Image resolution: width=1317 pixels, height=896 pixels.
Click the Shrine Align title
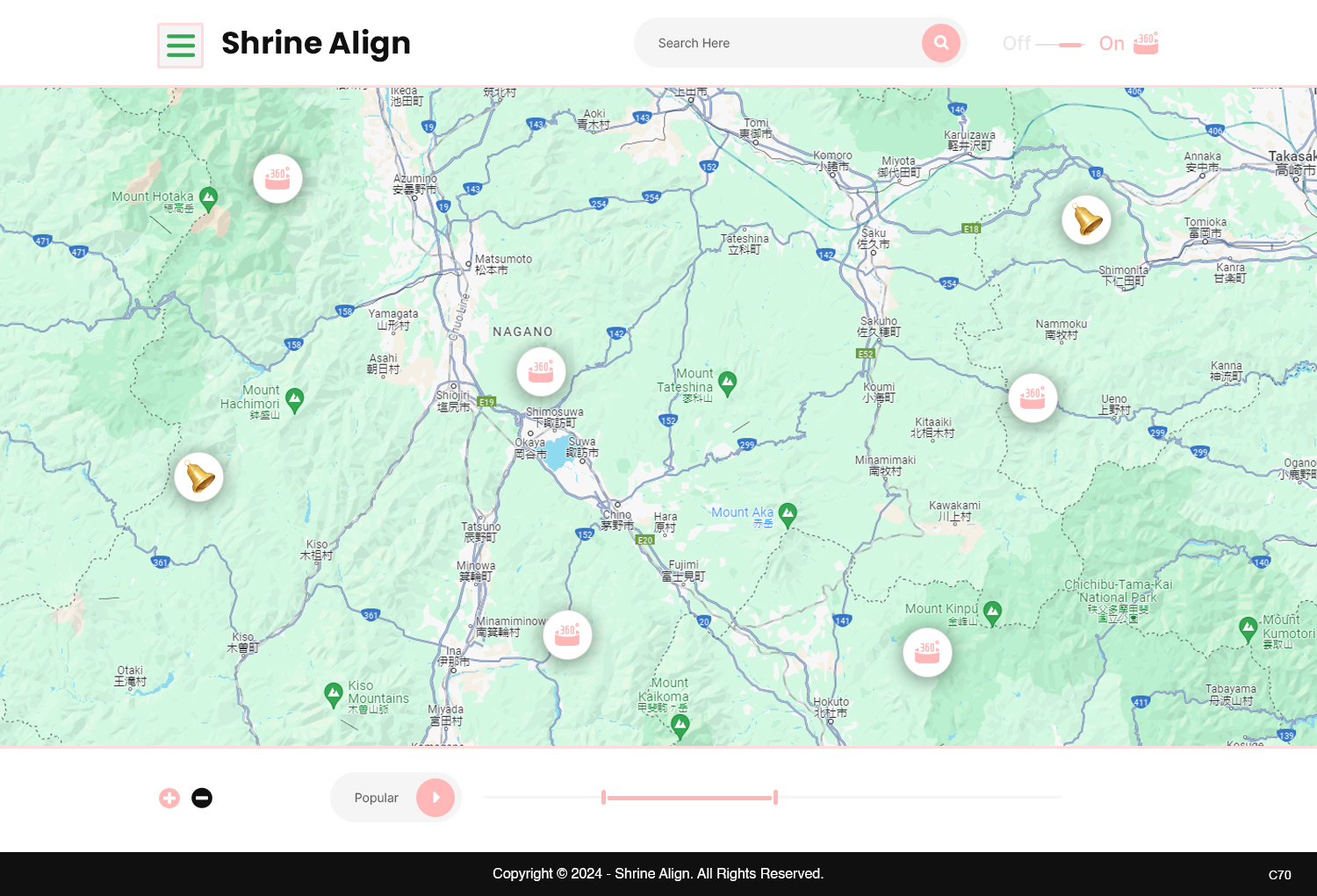[315, 43]
